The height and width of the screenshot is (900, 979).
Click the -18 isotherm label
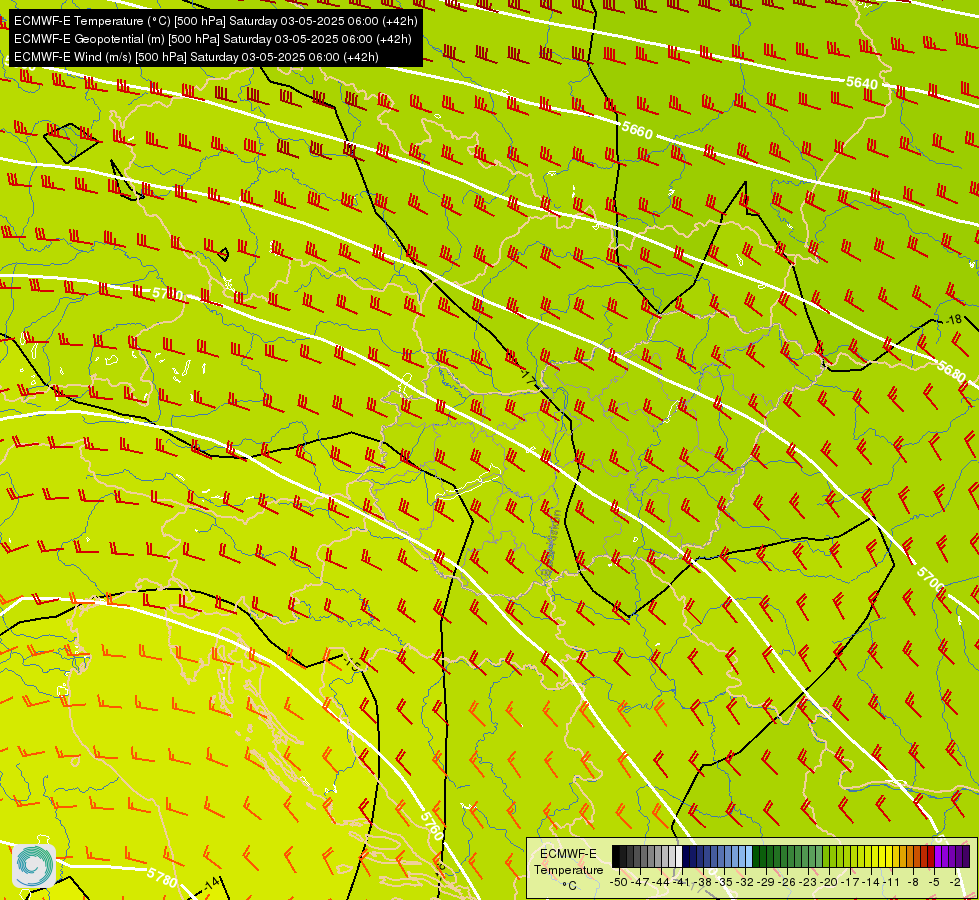(x=953, y=320)
